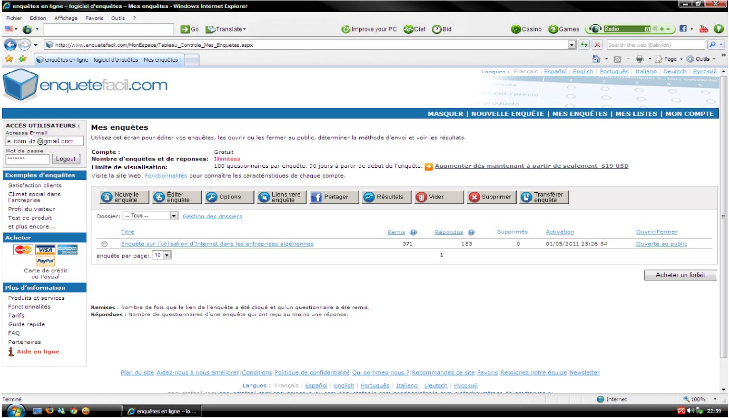Open the Affichage menu
Image resolution: width=729 pixels, height=418 pixels.
point(66,18)
